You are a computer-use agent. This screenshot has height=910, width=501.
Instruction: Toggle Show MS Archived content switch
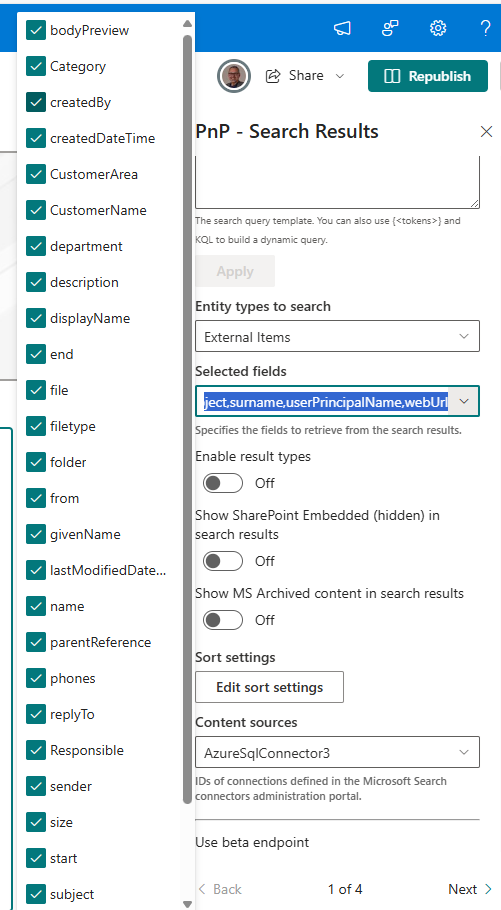click(223, 620)
